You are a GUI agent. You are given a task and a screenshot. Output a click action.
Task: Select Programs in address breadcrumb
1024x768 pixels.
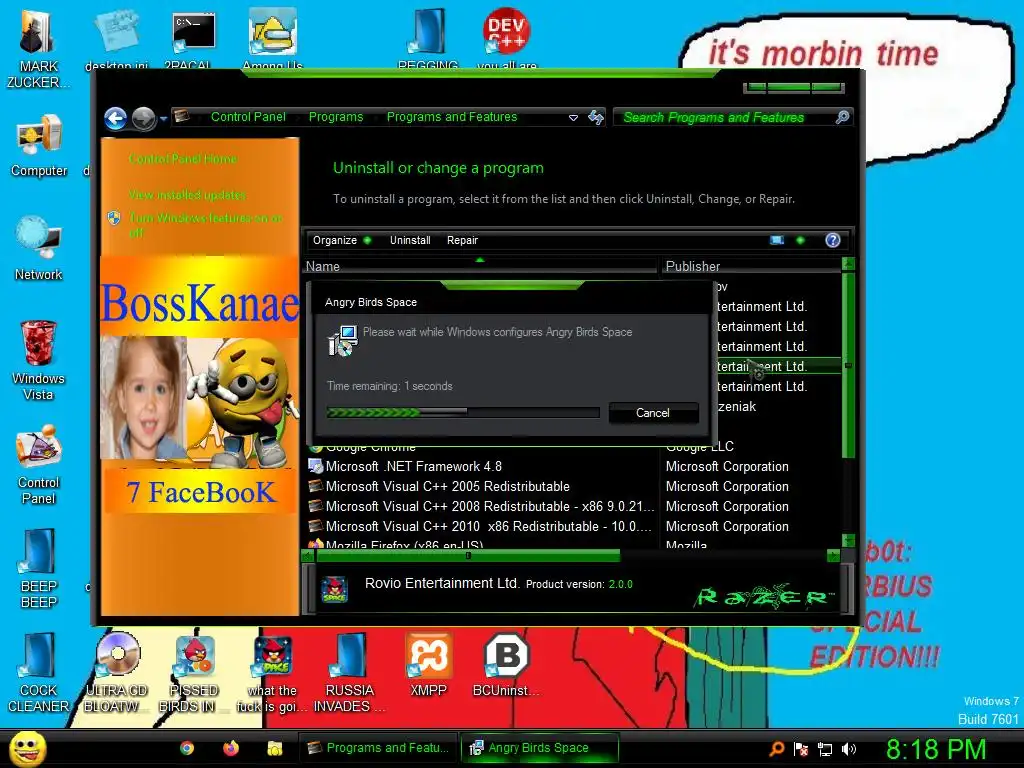point(336,117)
